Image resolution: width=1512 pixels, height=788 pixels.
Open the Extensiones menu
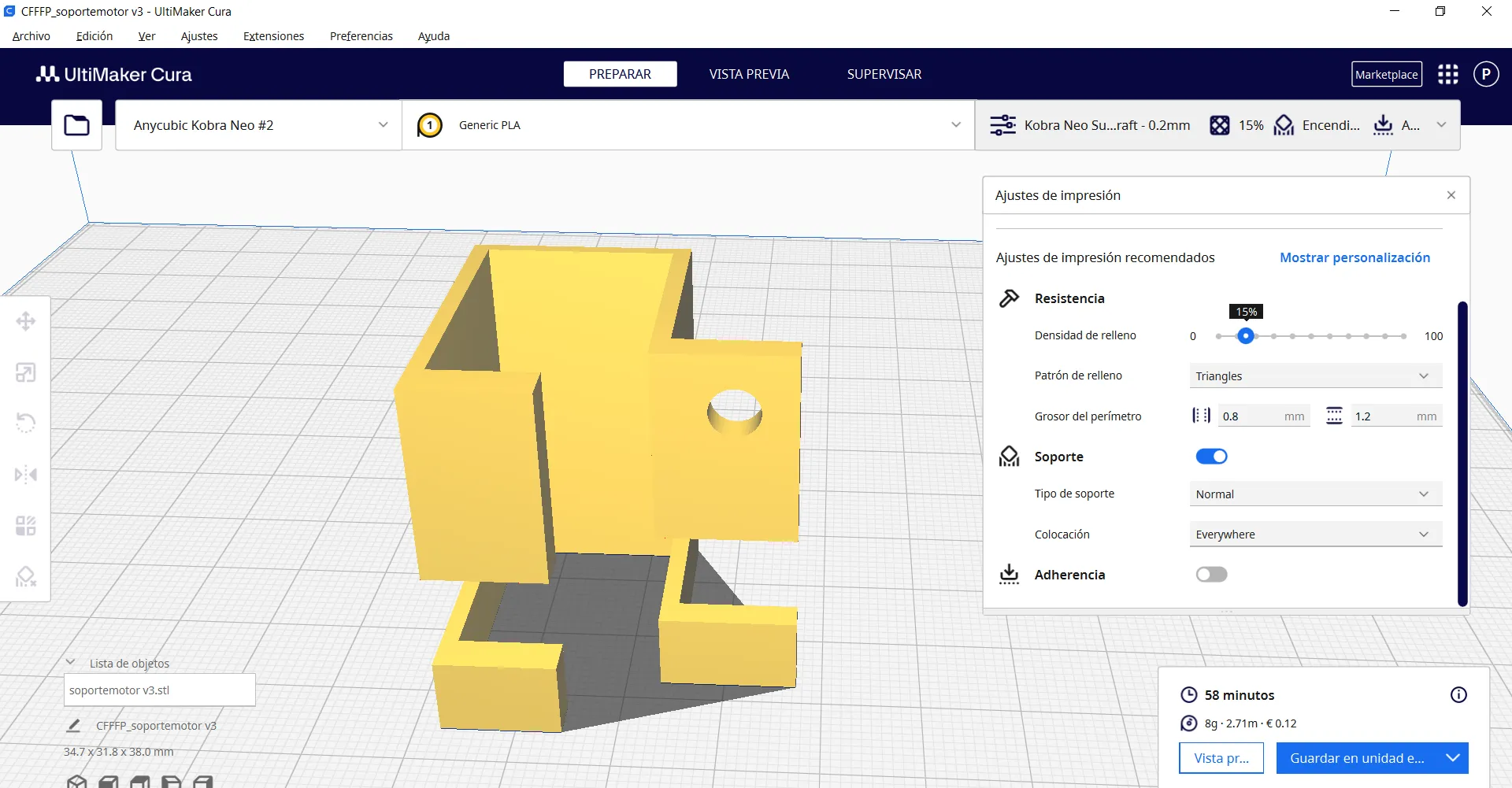click(273, 36)
